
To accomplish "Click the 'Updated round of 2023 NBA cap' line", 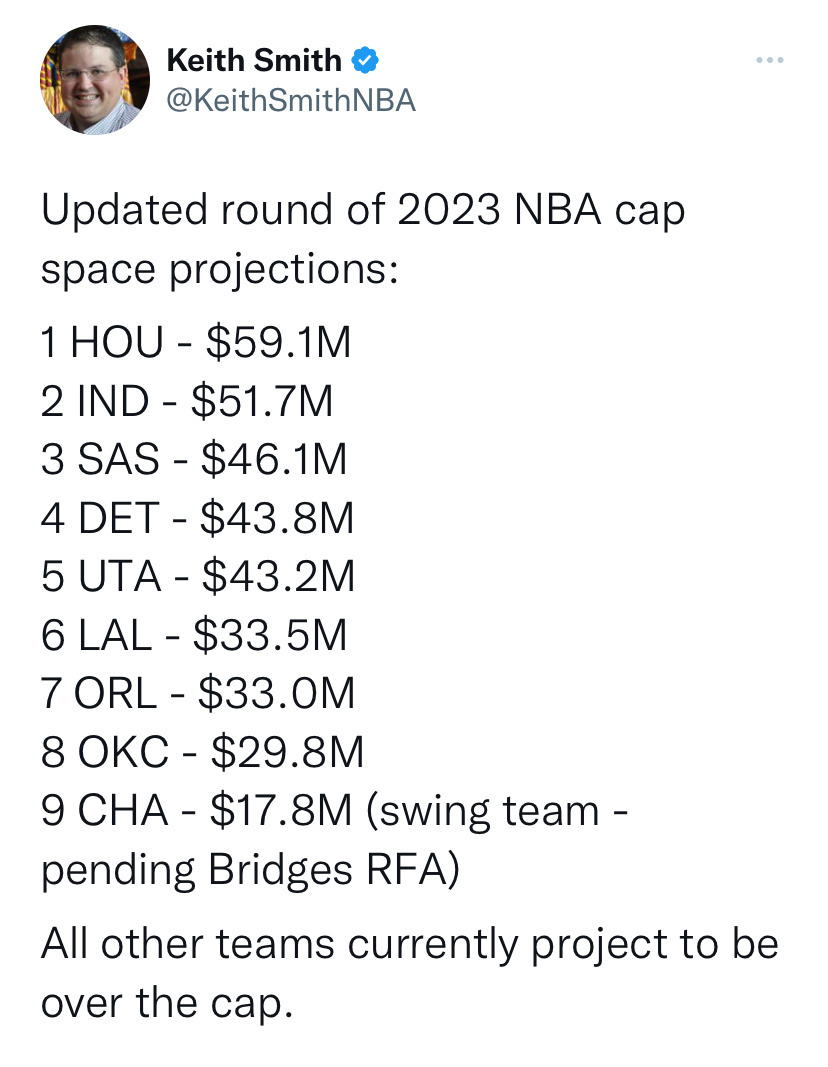I will 363,212.
